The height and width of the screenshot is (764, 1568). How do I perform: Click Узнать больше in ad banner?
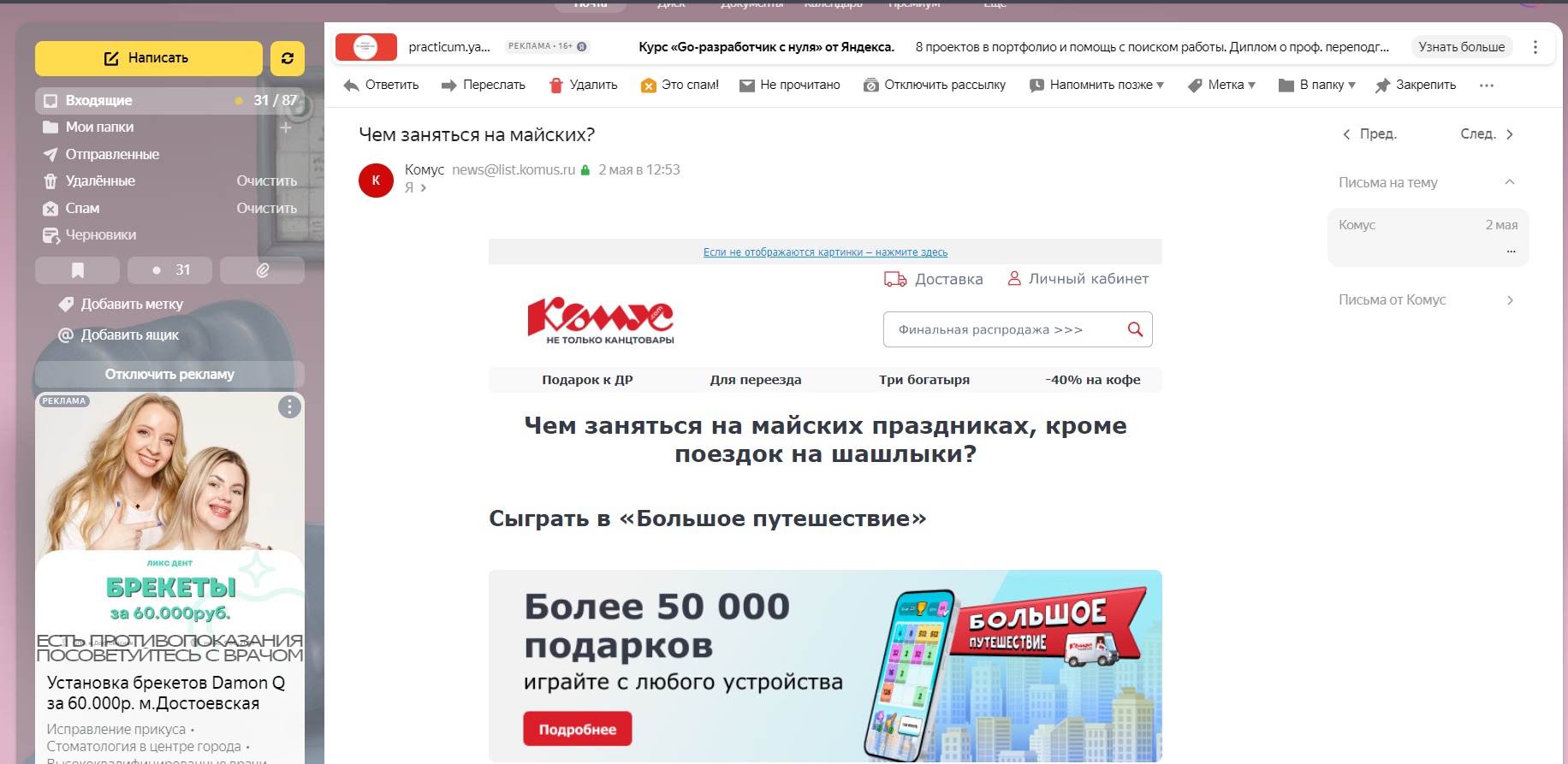[x=1462, y=47]
